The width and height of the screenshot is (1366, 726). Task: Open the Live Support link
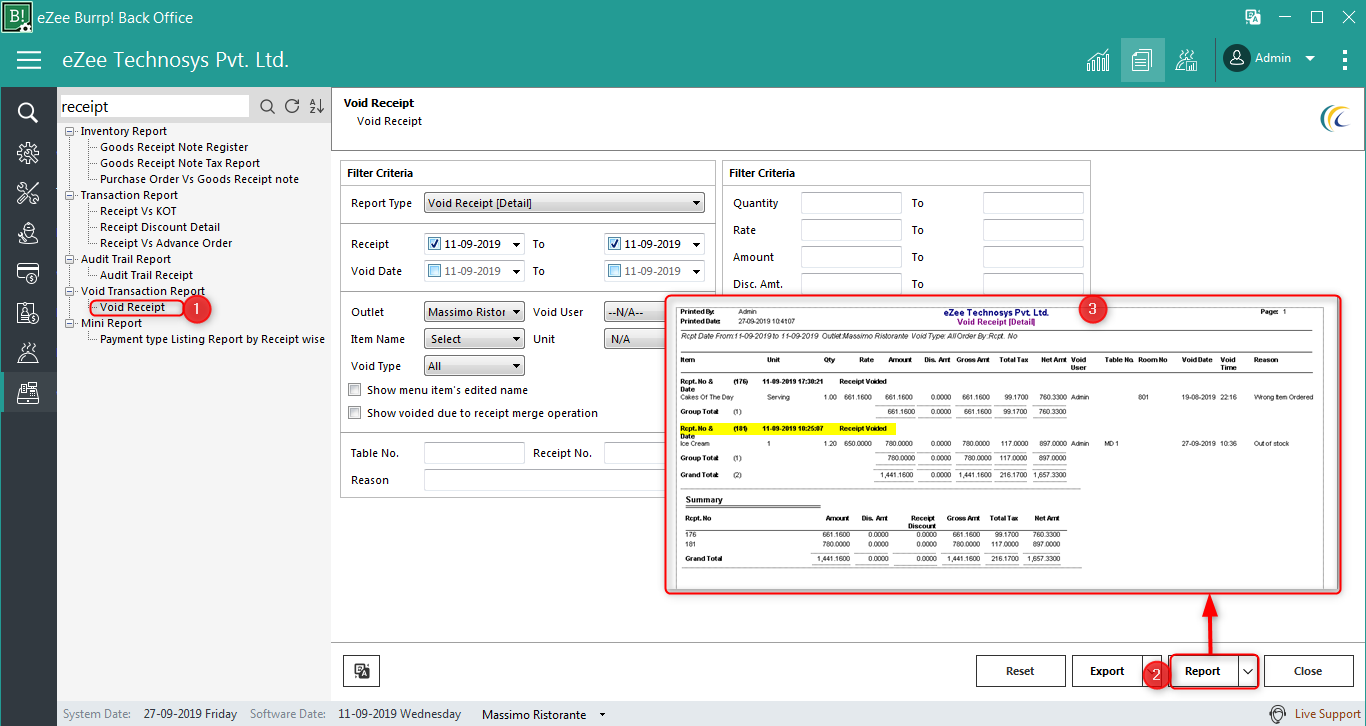1327,714
